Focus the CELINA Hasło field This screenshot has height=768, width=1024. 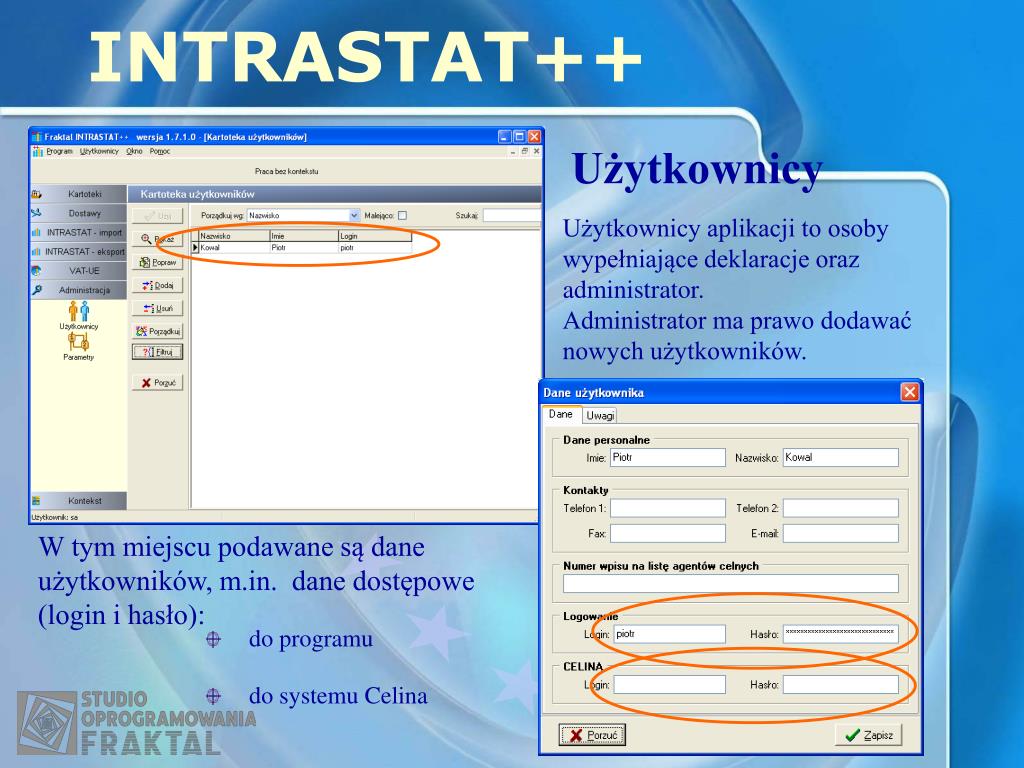(840, 684)
